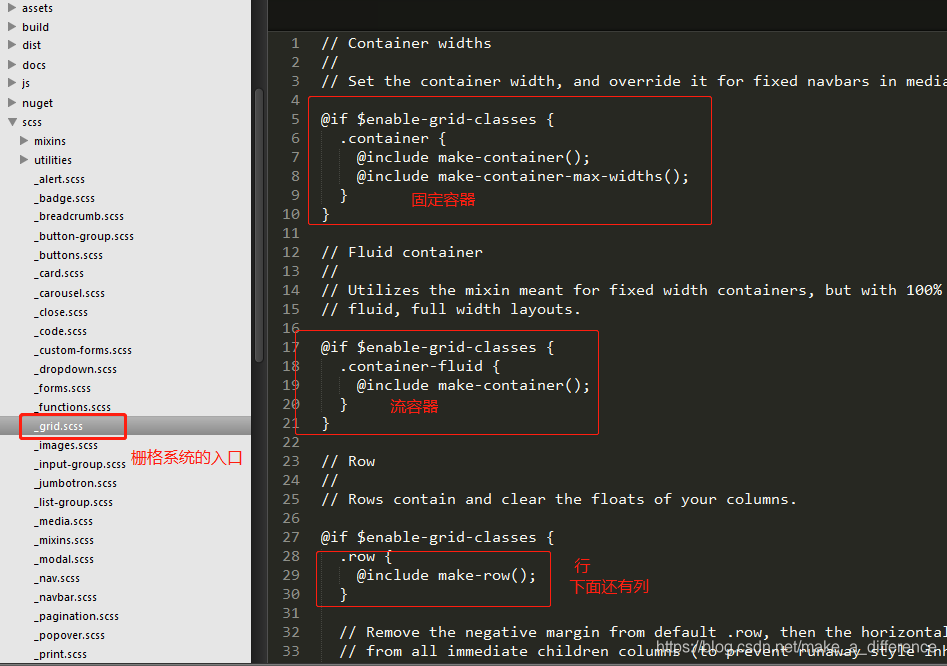The image size is (947, 666).
Task: Open _card.scss file
Action: [59, 274]
